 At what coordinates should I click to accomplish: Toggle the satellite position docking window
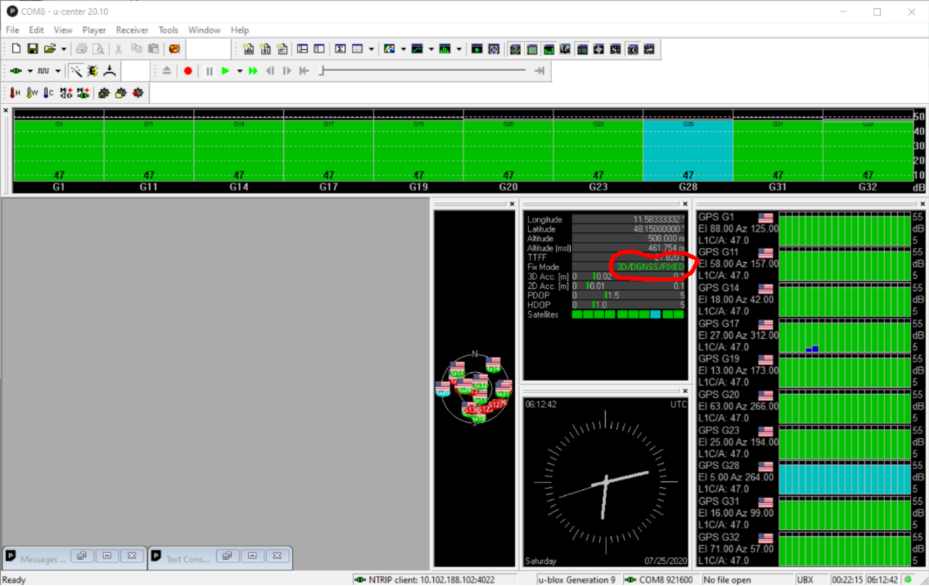tap(515, 49)
